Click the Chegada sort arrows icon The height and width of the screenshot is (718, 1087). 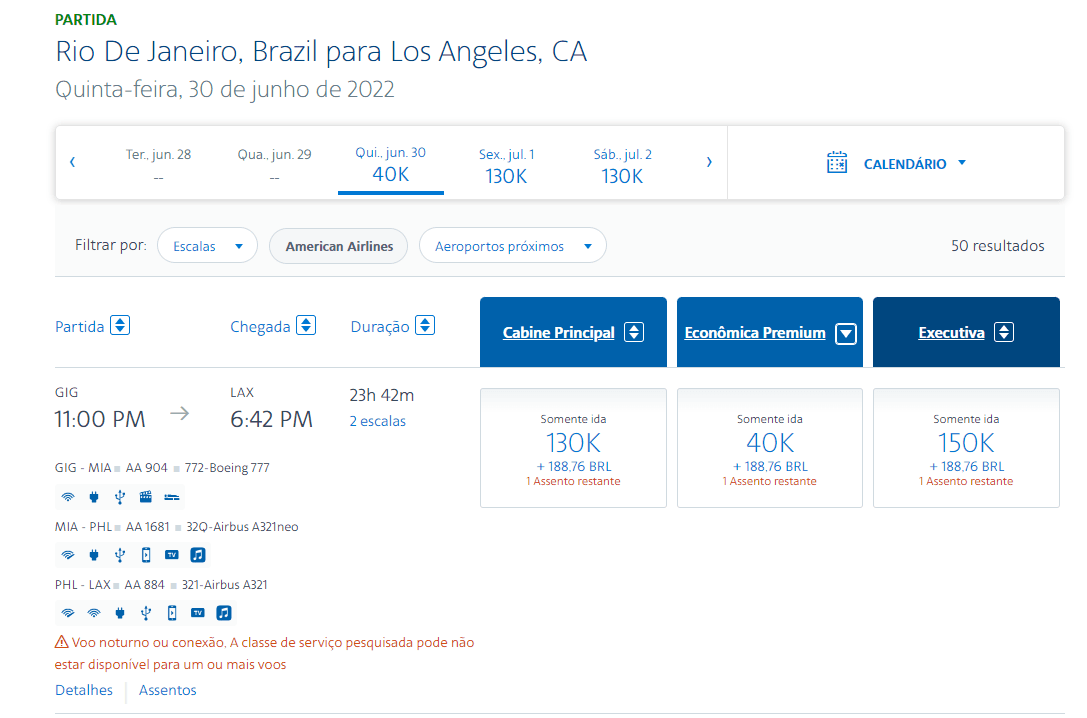tap(306, 325)
